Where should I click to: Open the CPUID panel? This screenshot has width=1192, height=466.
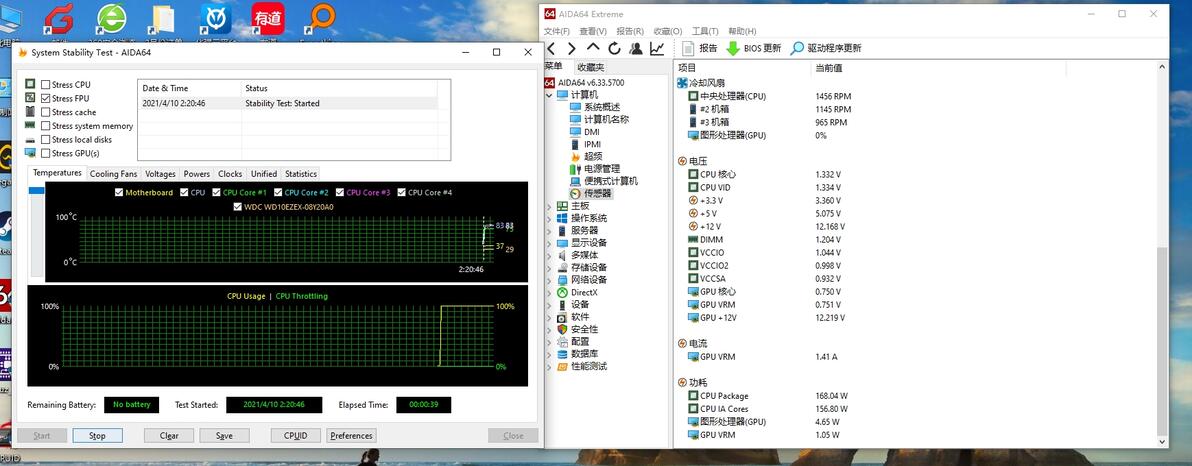point(296,436)
